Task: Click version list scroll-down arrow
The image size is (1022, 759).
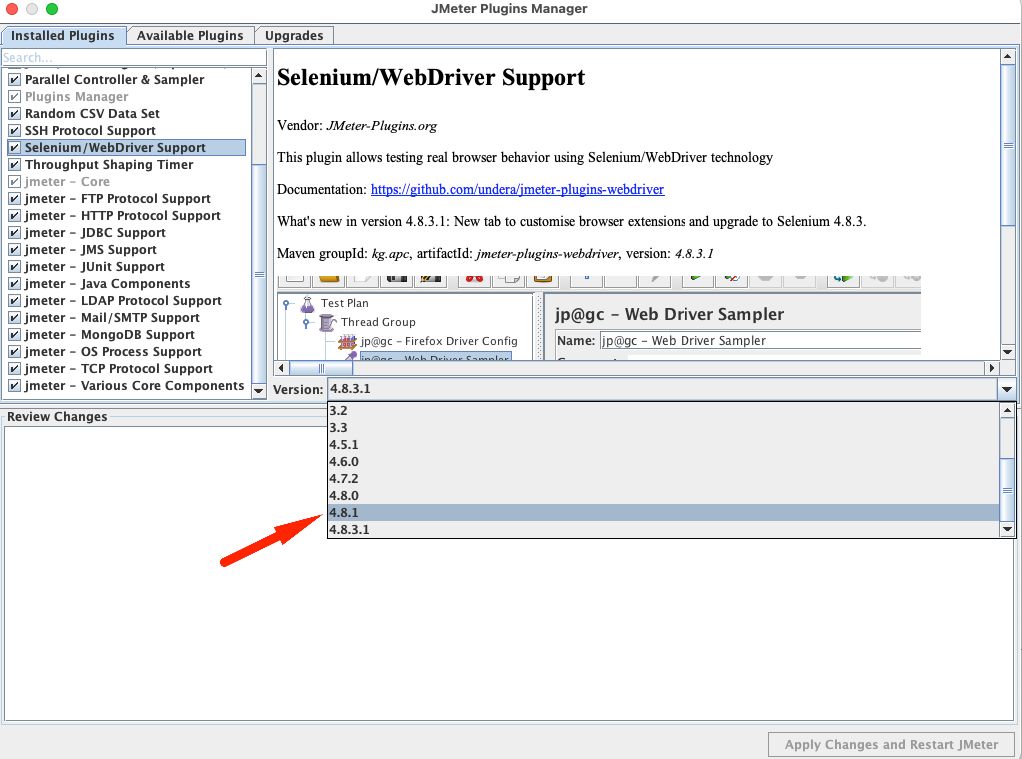Action: point(1007,529)
